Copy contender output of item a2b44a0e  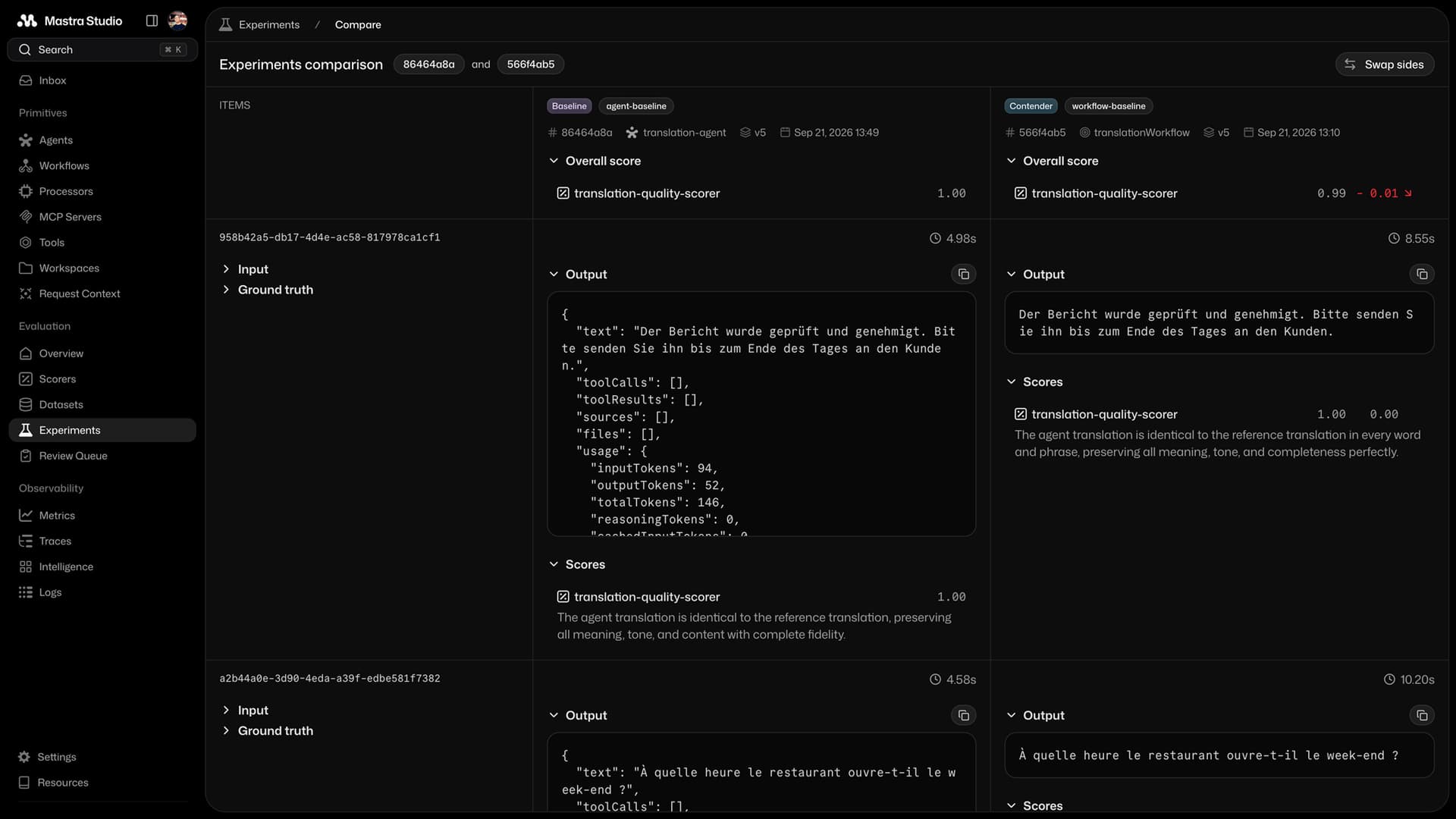coord(1422,716)
